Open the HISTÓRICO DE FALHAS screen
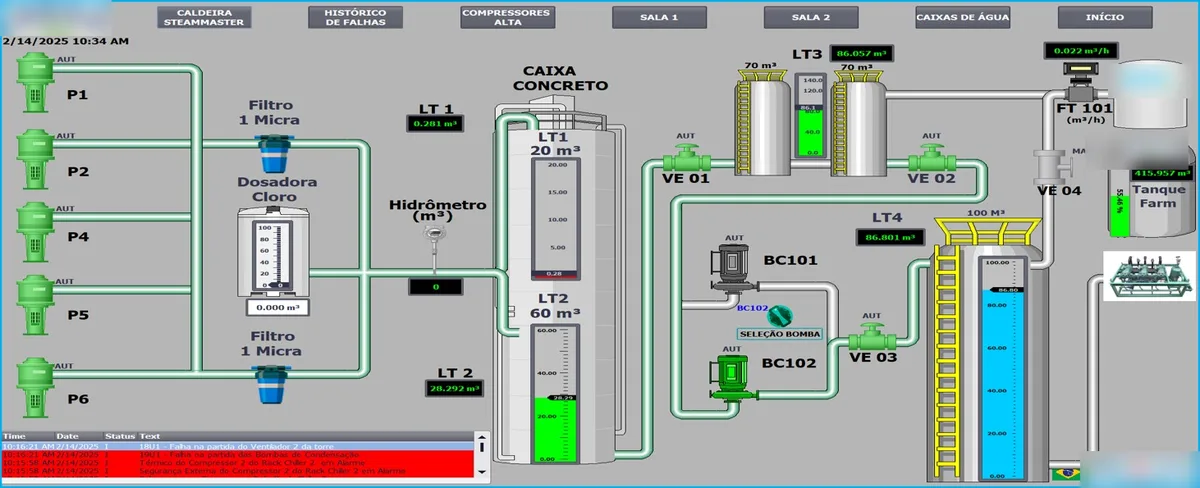Screen dimensions: 1200x488 coord(355,17)
